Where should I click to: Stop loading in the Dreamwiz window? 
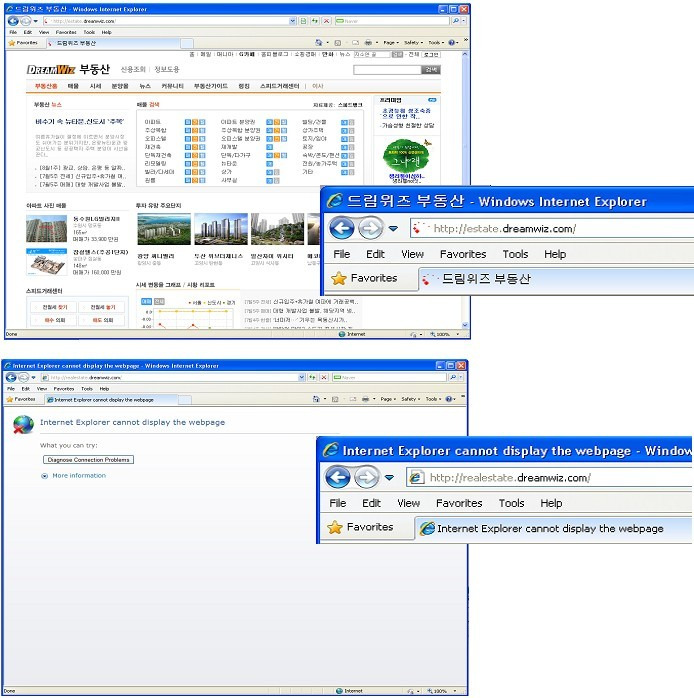pos(326,21)
